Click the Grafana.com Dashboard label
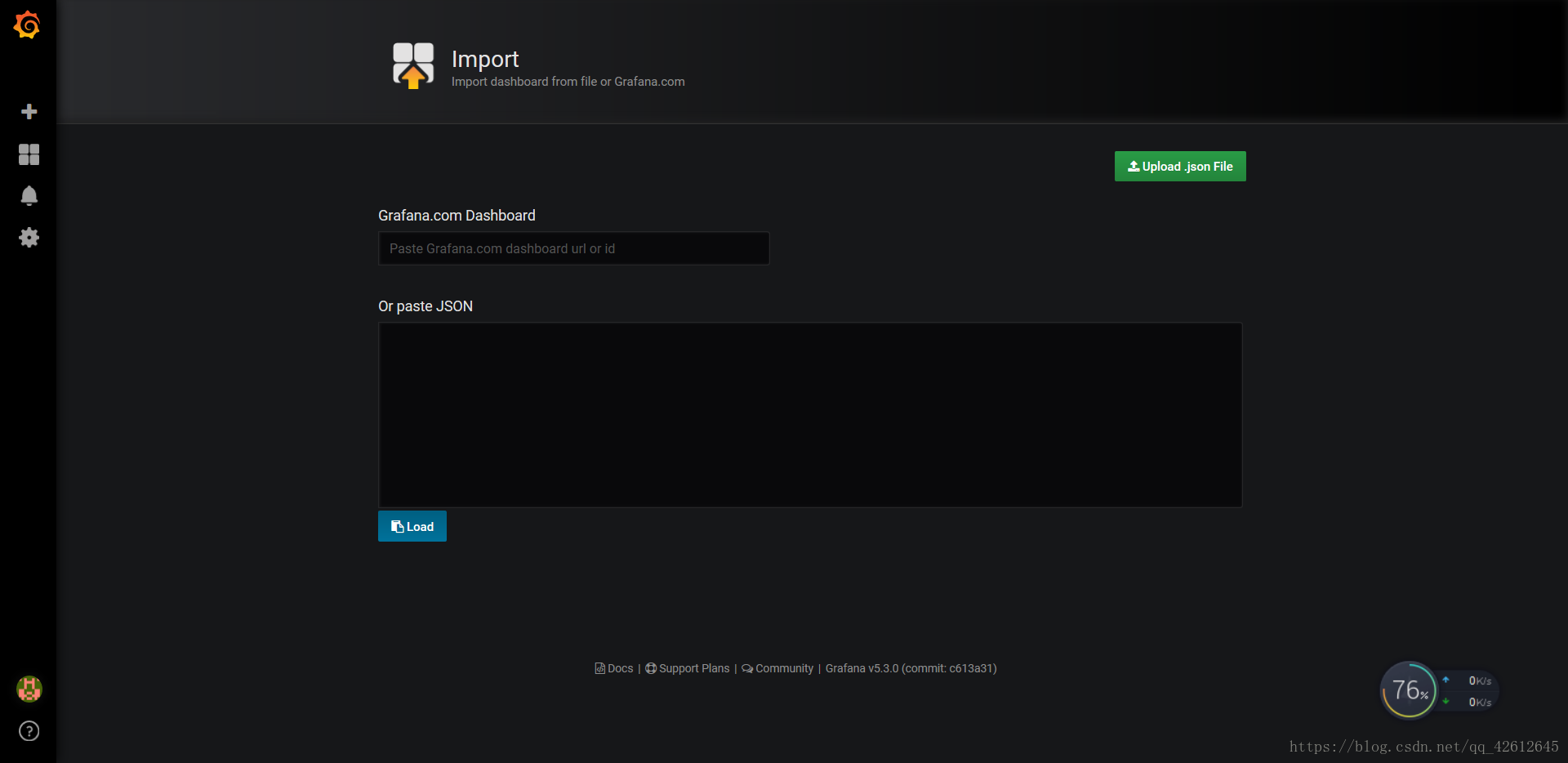Image resolution: width=1568 pixels, height=763 pixels. coord(457,216)
